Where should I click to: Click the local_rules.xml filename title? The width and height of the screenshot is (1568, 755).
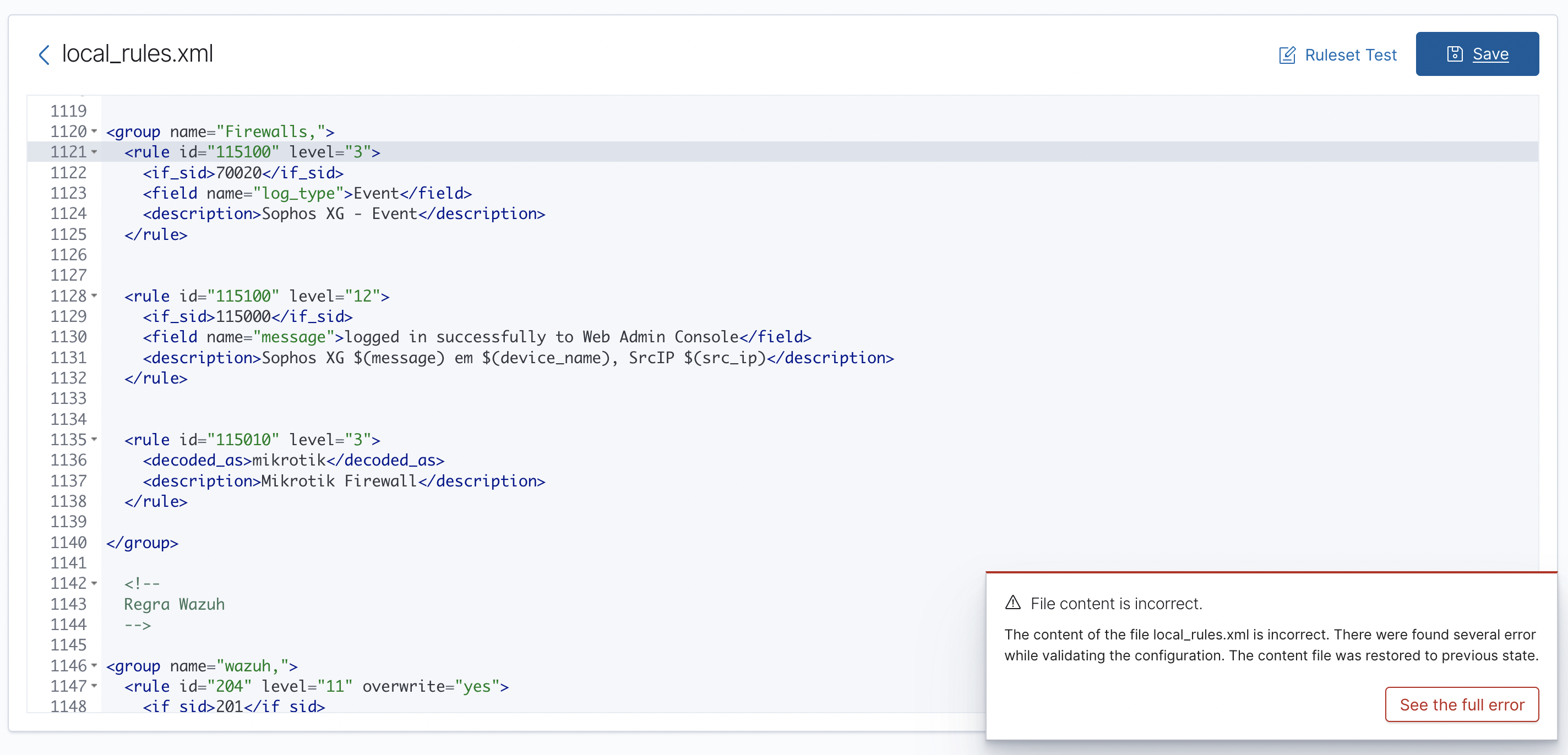(138, 53)
